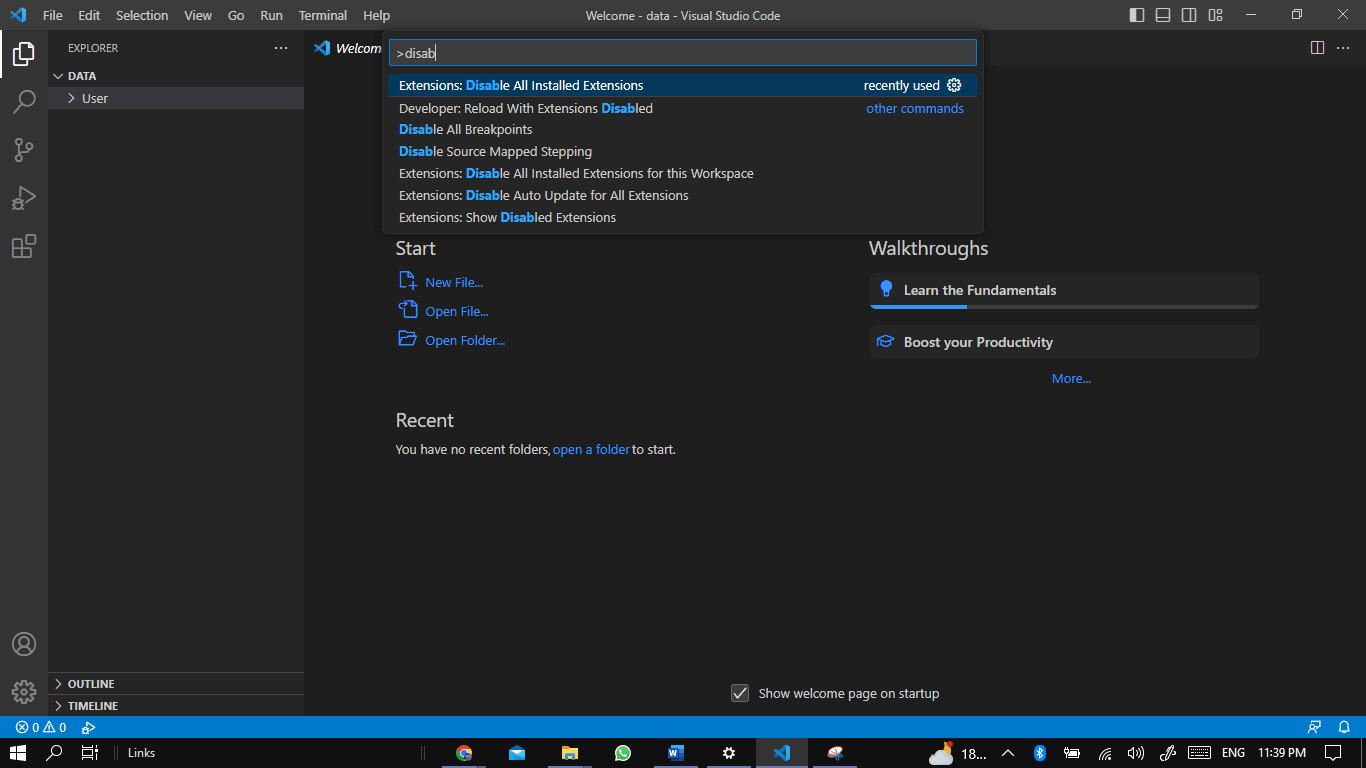Run Extensions: Disable All Installed Extensions command
1366x768 pixels.
(x=683, y=85)
